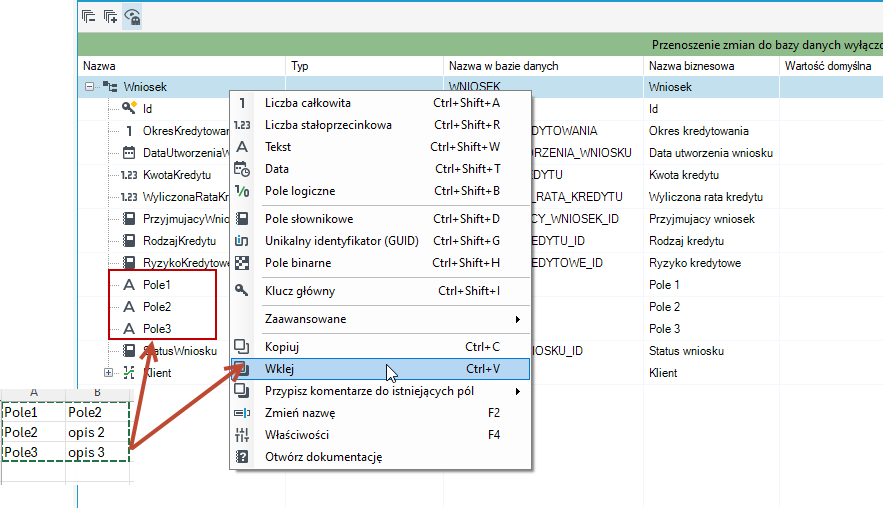Select the Pole3 tree row
Image resolution: width=883 pixels, height=508 pixels.
click(x=157, y=329)
